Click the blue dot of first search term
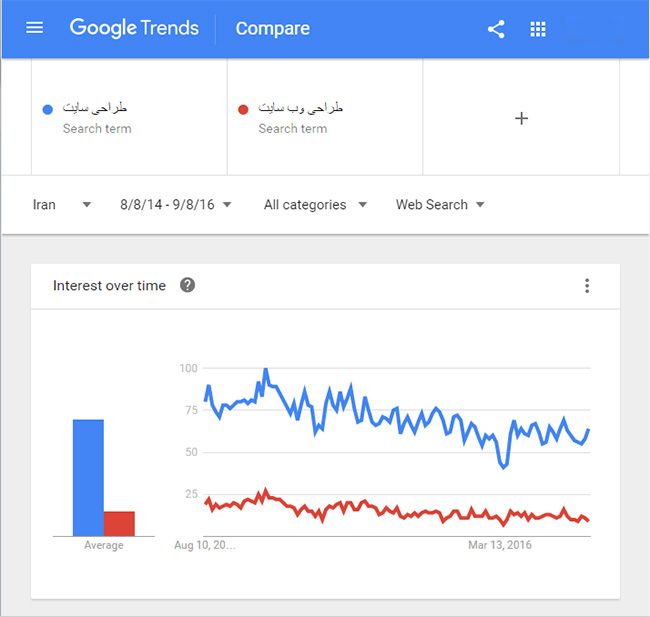The height and width of the screenshot is (617, 650). point(47,109)
